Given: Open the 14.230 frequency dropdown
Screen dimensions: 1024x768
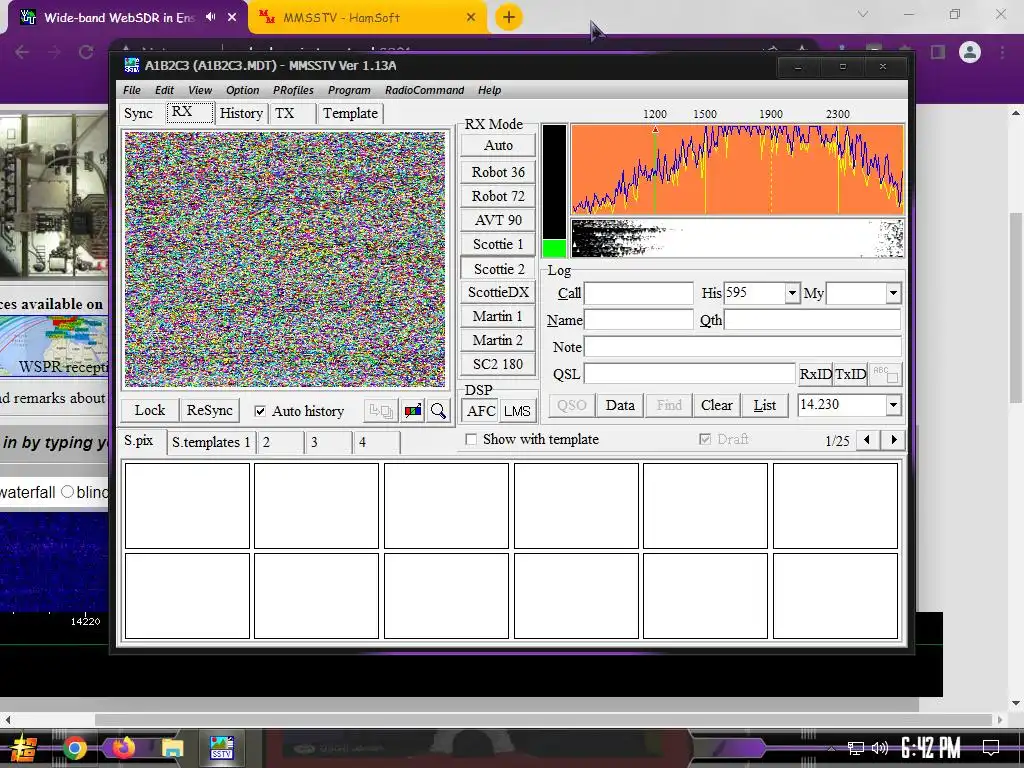Looking at the screenshot, I should (893, 405).
